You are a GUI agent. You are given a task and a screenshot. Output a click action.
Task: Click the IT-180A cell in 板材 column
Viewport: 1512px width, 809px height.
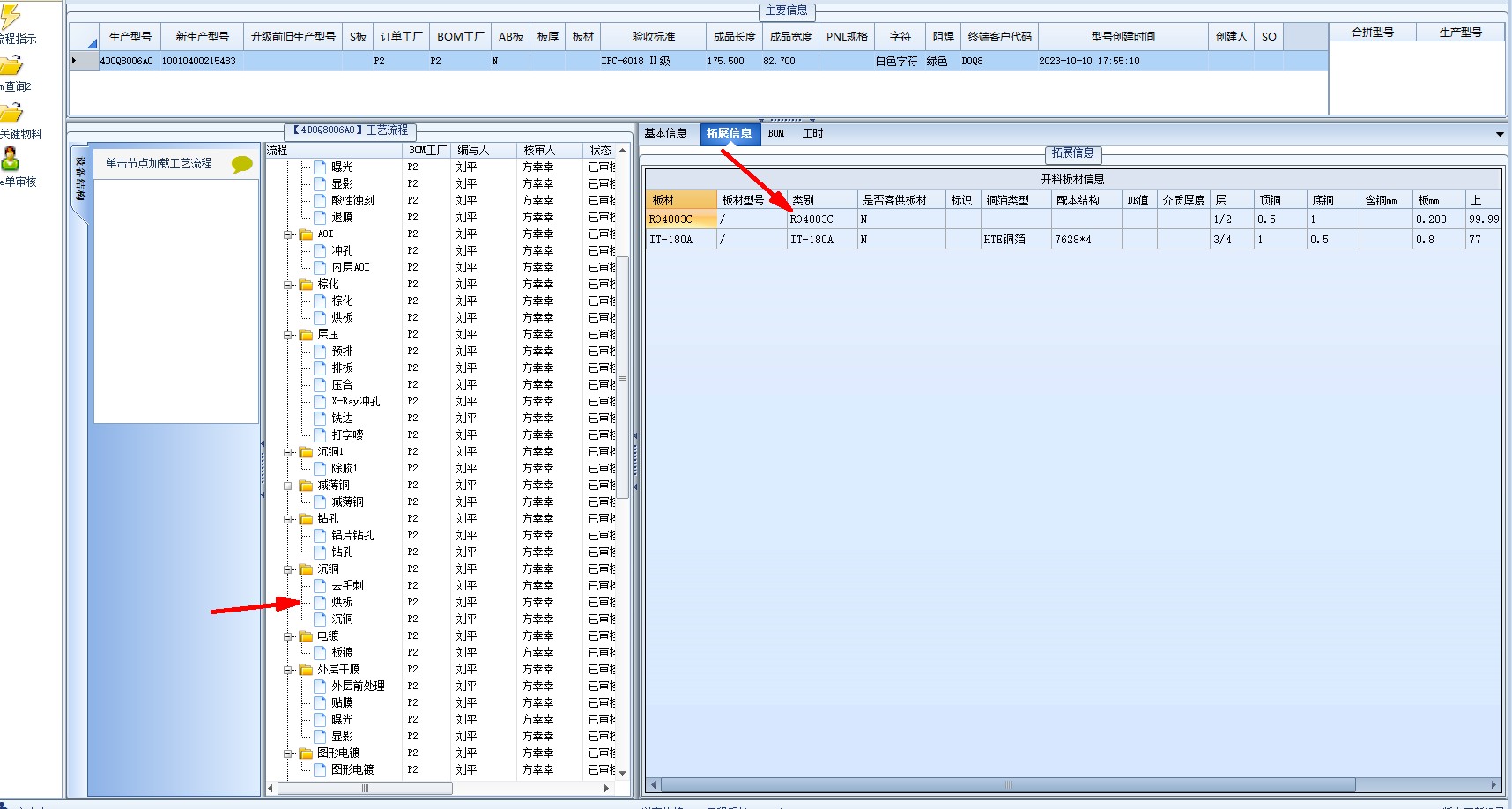[681, 240]
